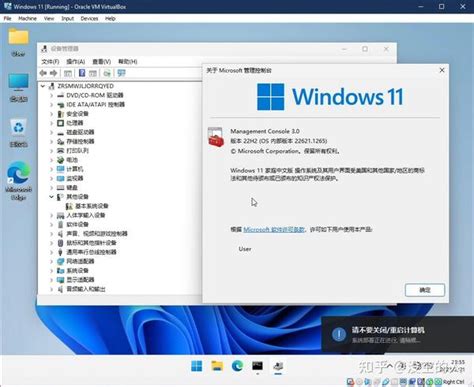
Task: Click the Back arrow in Device Manager toolbar
Action: coord(43,73)
